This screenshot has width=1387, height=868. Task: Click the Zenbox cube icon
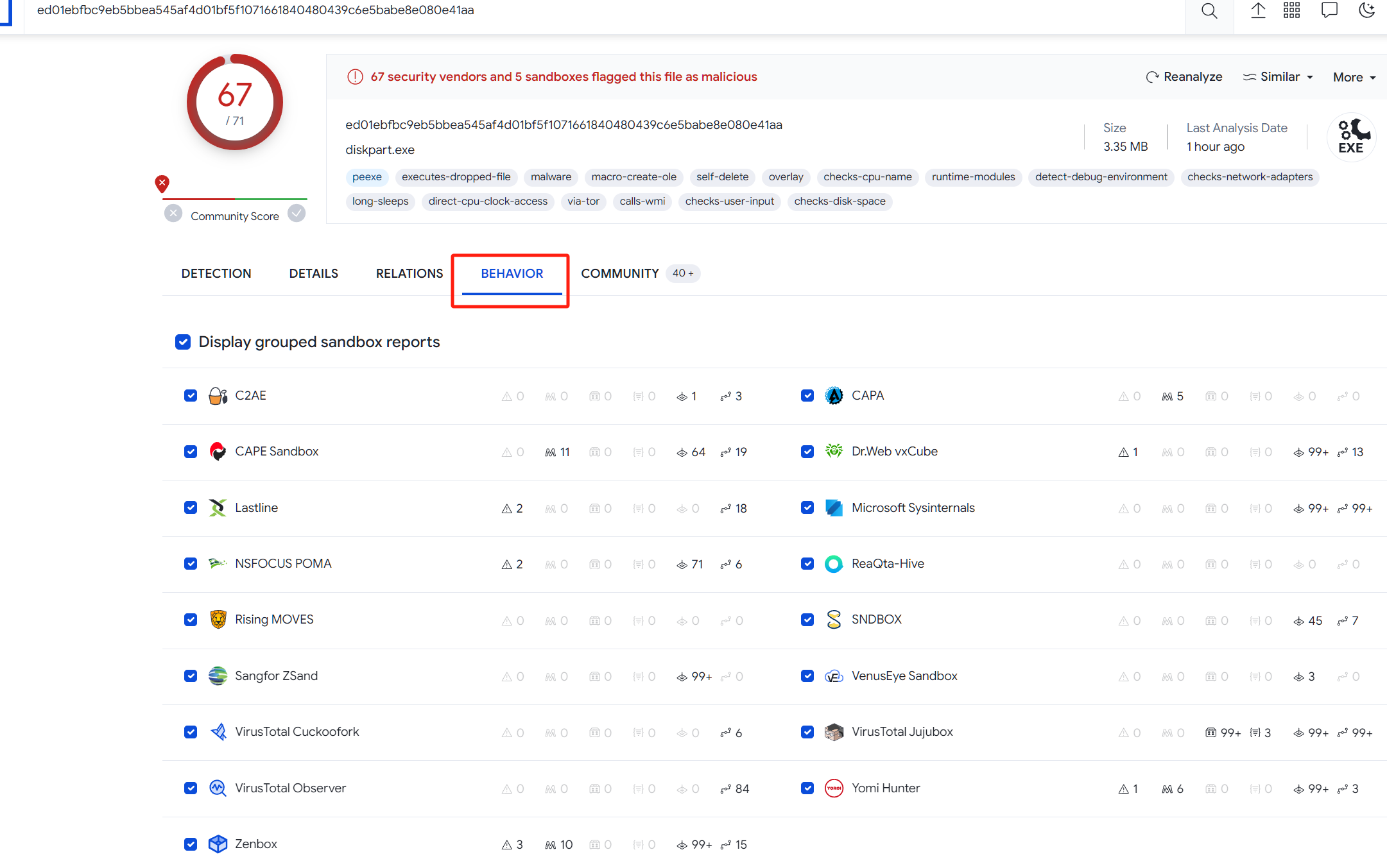pos(218,844)
